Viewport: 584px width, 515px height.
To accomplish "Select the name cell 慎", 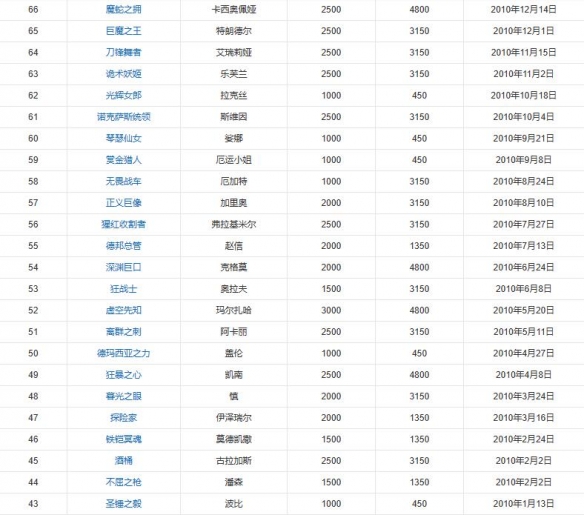I will (234, 396).
